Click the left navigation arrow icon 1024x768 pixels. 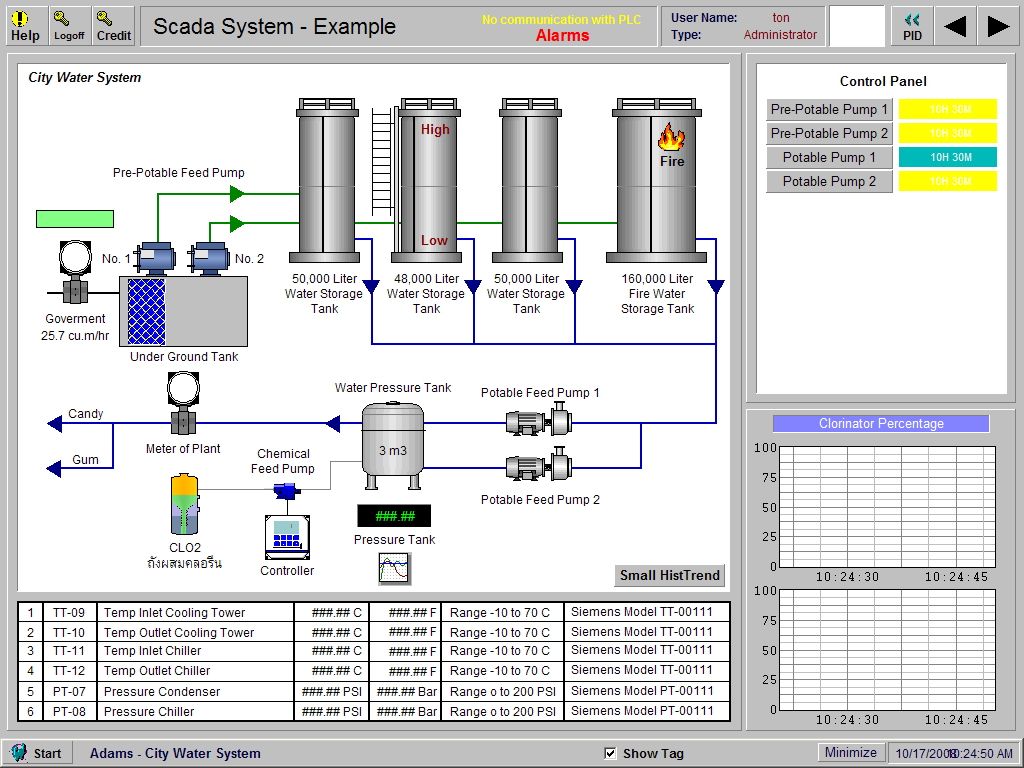[955, 24]
